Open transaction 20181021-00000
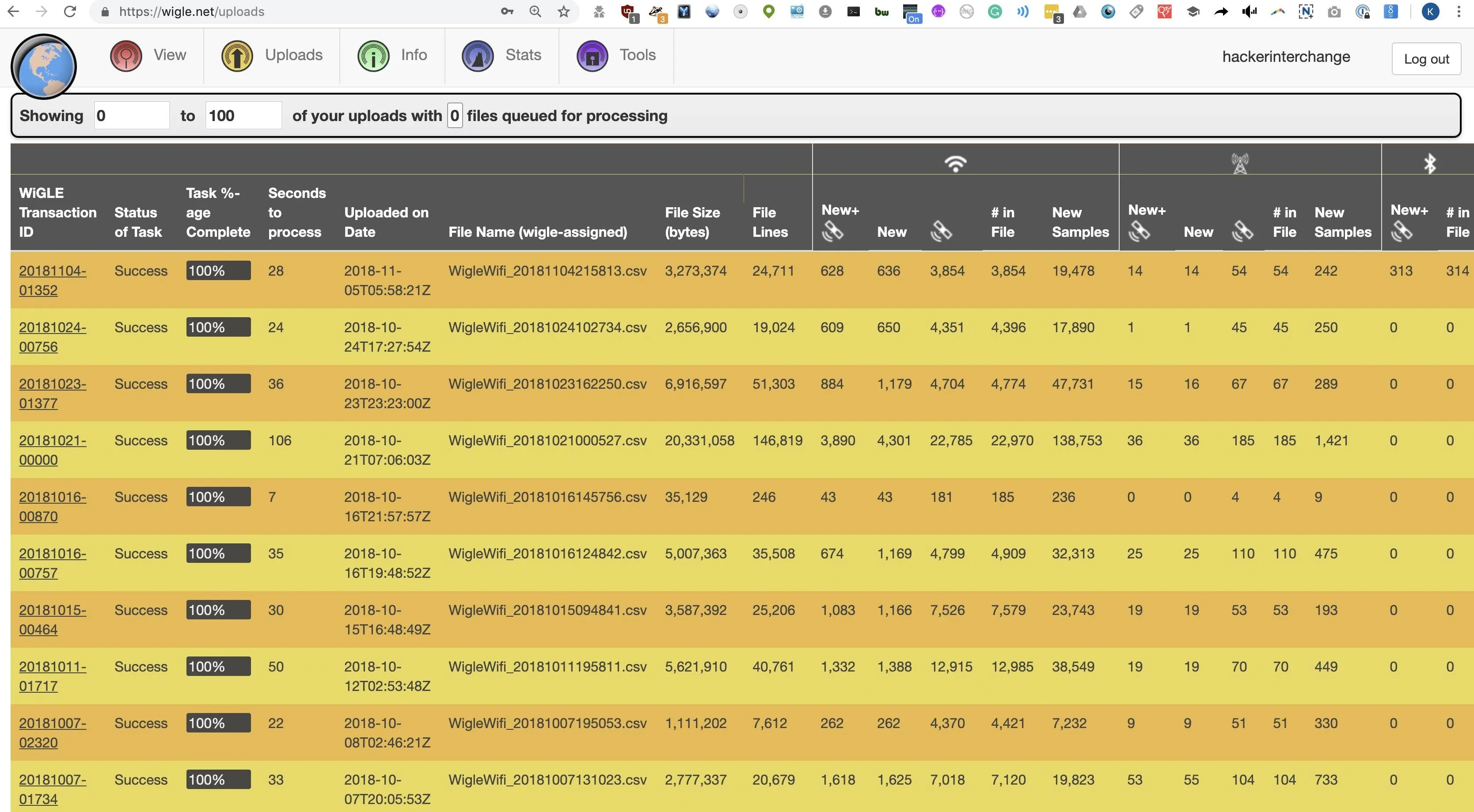1474x812 pixels. pos(52,450)
